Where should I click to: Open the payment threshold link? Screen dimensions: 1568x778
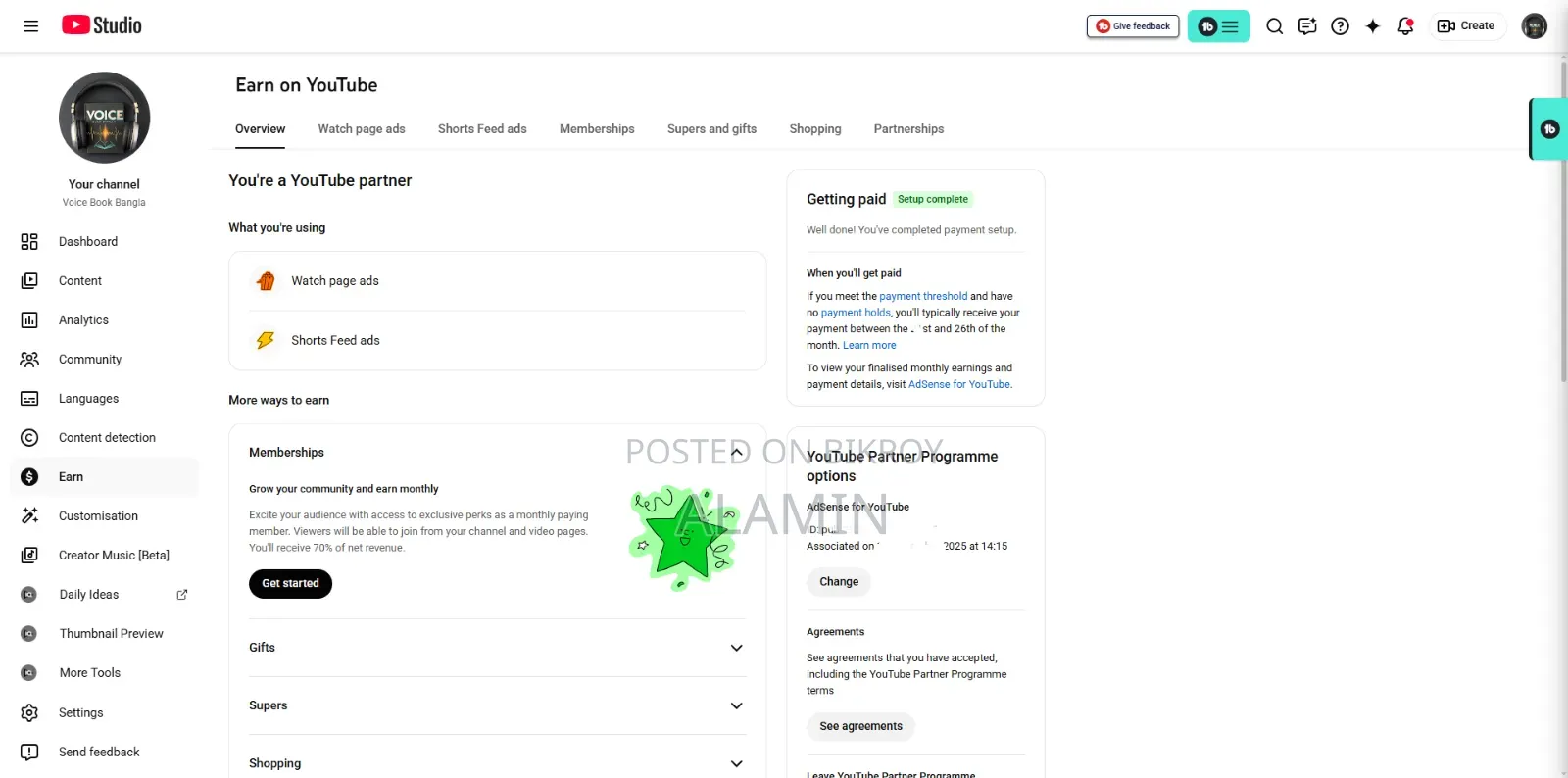923,296
